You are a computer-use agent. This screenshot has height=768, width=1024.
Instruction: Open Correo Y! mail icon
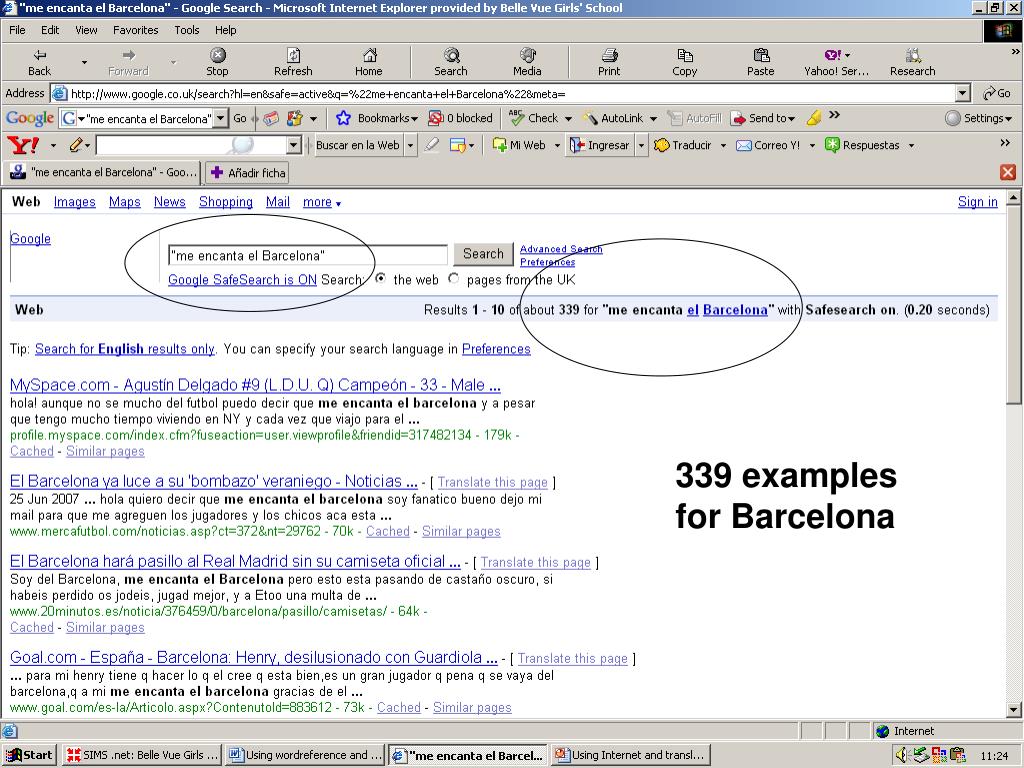[743, 145]
